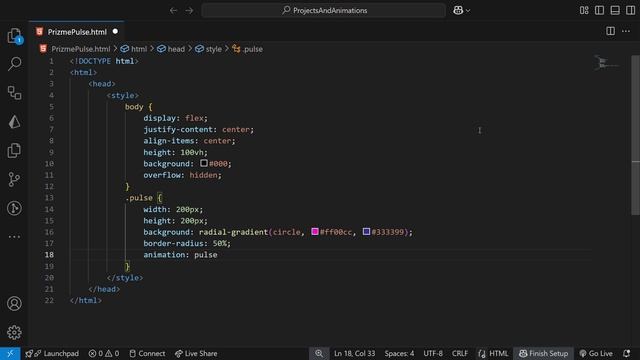640x360 pixels.
Task: Go back with the left arrow
Action: coord(173,10)
